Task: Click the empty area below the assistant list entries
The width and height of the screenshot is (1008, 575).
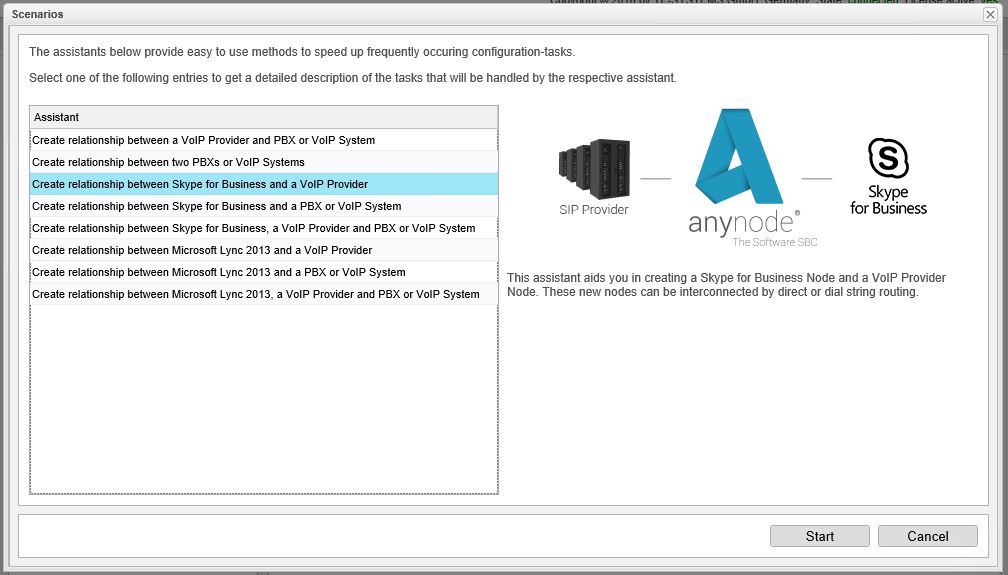Action: (264, 400)
